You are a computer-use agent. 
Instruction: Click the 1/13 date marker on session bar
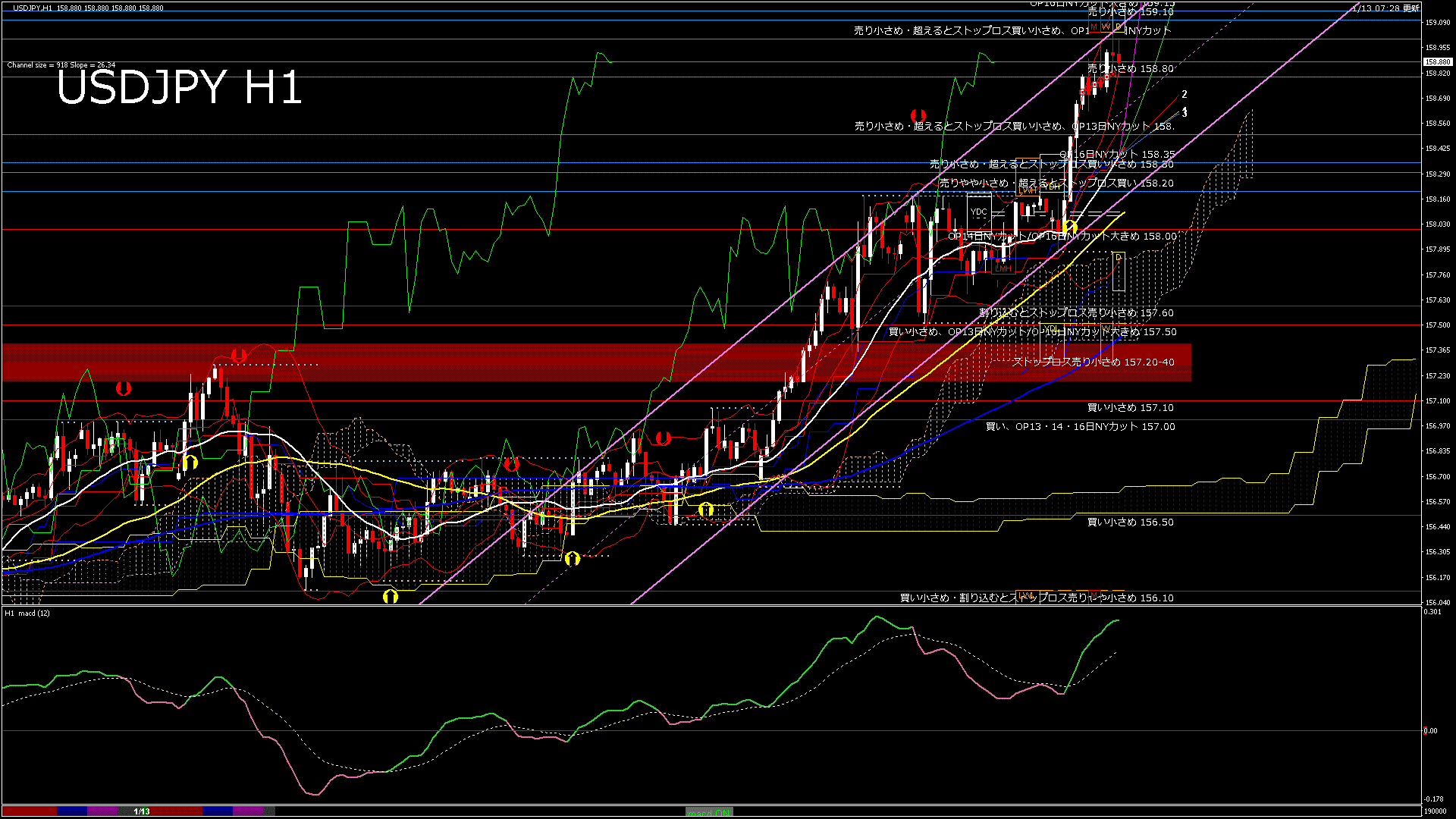[142, 811]
